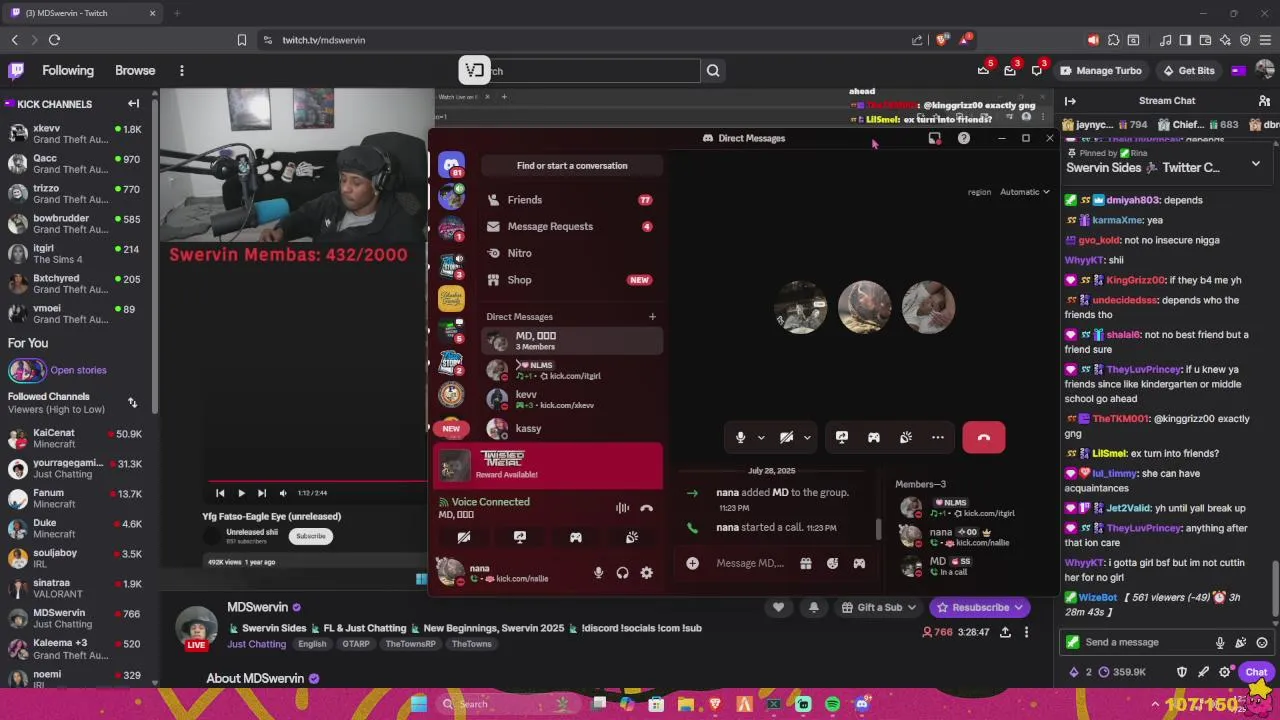Open Nitro page in Discord
The image size is (1280, 720).
(570, 253)
